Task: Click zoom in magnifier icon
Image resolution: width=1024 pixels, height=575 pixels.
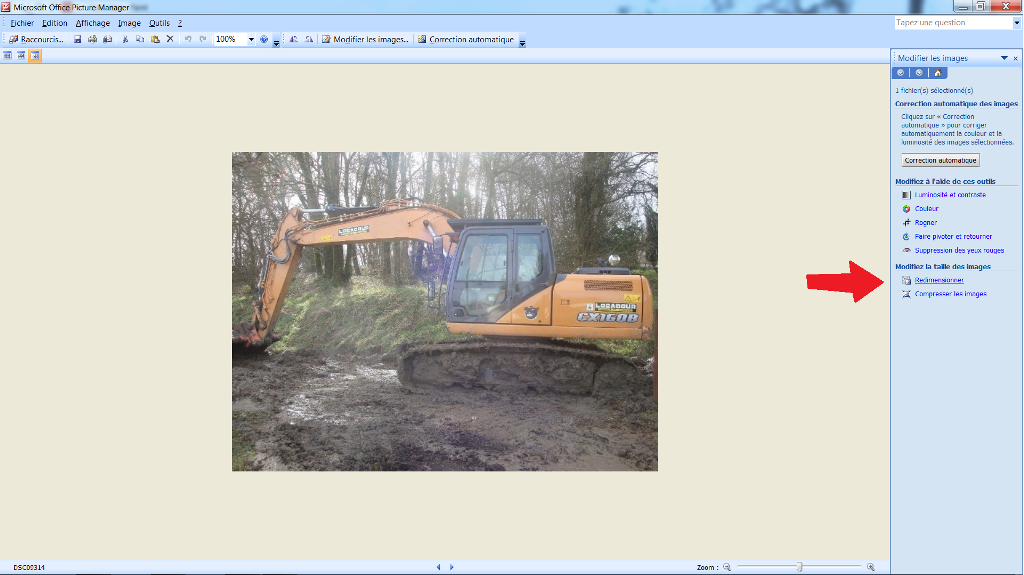Action: [x=871, y=567]
